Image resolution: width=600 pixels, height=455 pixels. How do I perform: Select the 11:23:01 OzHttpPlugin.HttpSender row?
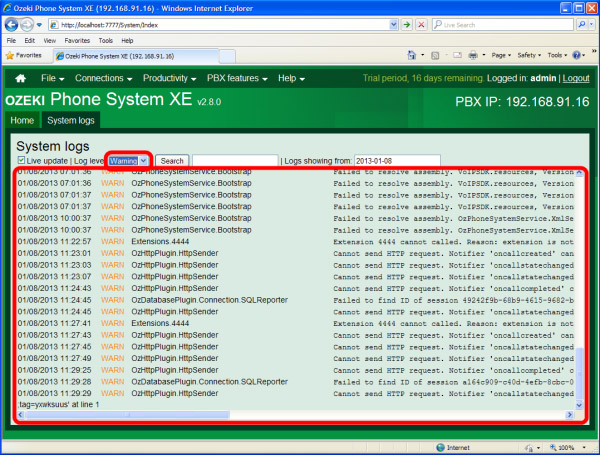[x=295, y=253]
